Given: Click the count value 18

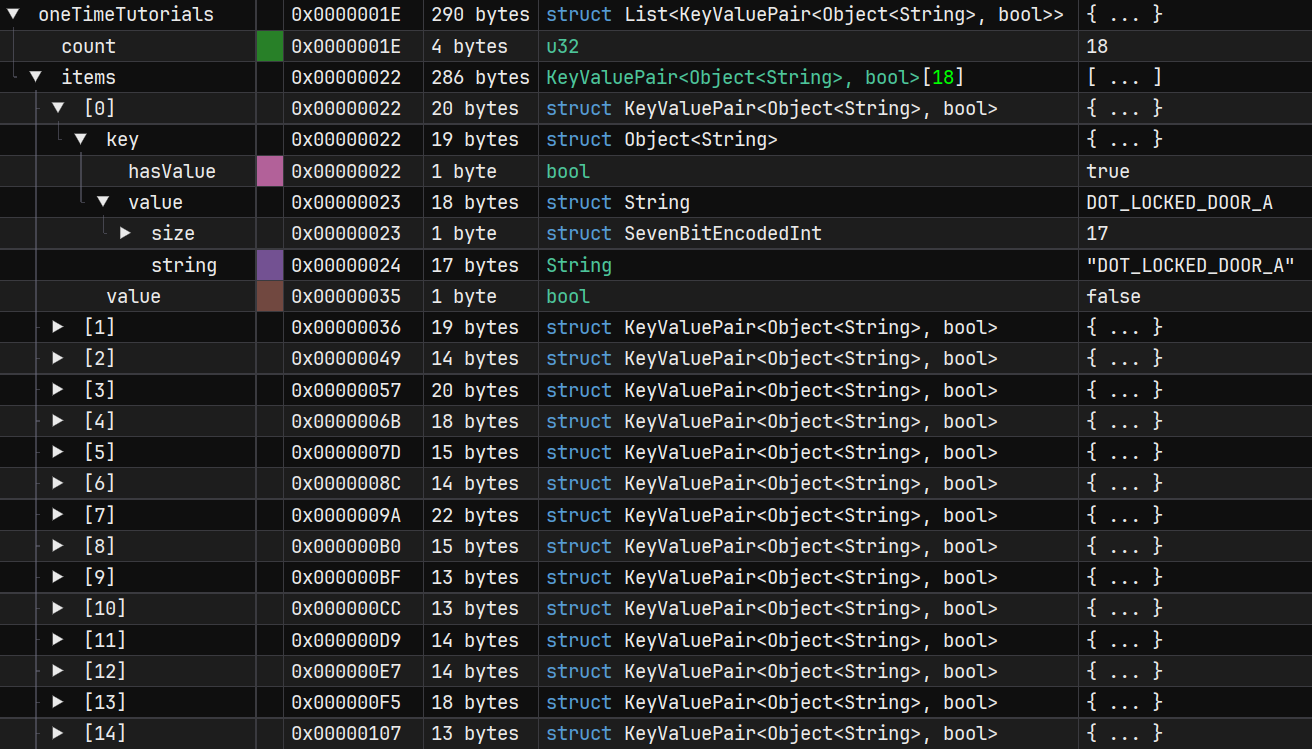Looking at the screenshot, I should tap(1097, 46).
